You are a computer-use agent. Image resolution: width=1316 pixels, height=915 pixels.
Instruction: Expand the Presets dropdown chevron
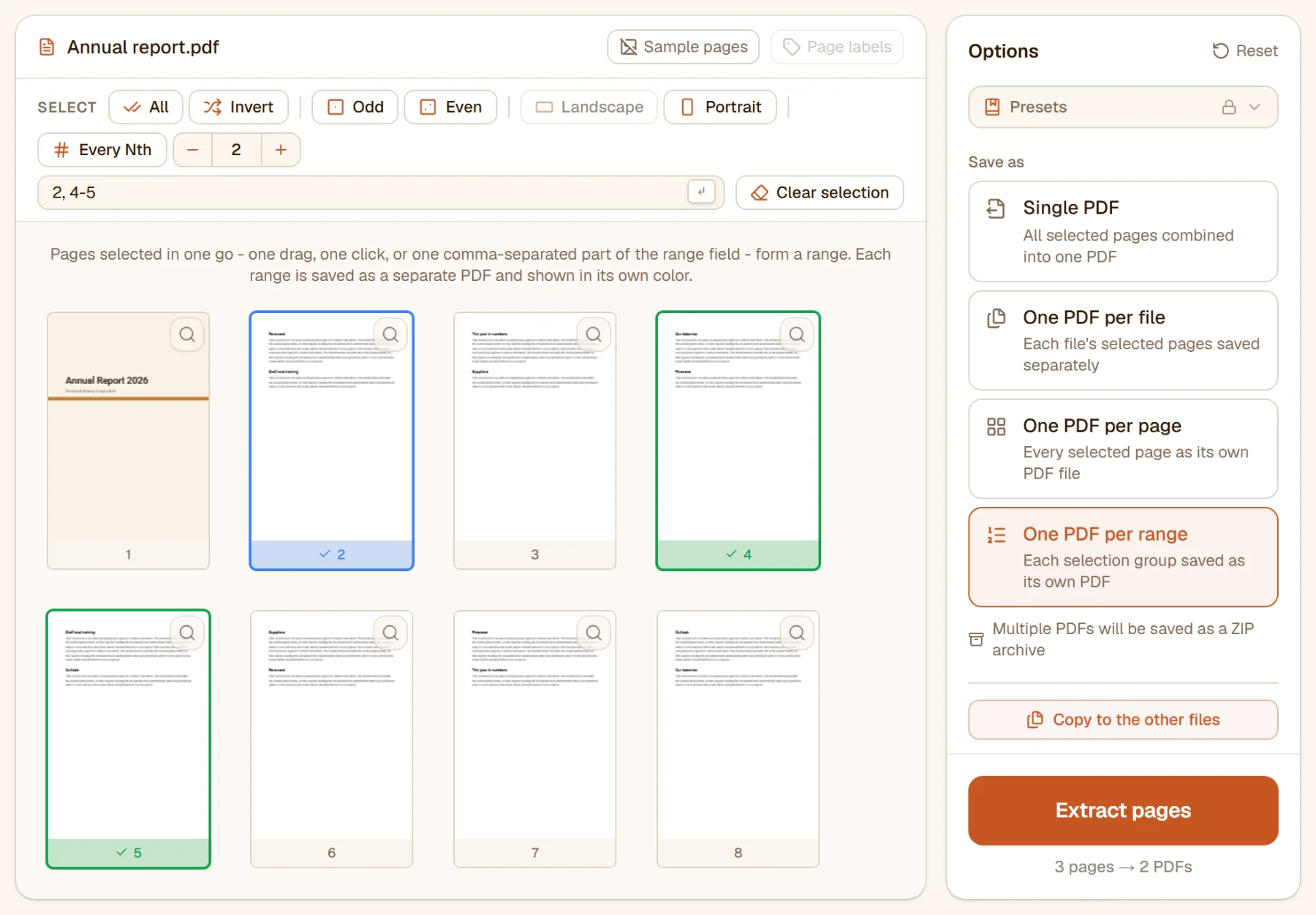(x=1255, y=108)
